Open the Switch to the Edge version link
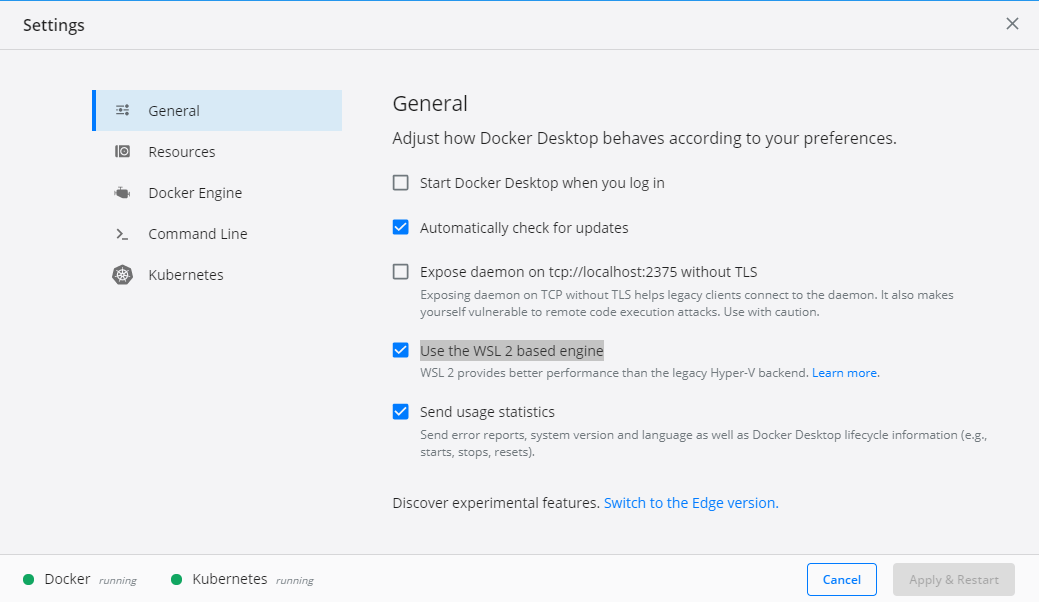Viewport: 1039px width, 602px height. [691, 503]
